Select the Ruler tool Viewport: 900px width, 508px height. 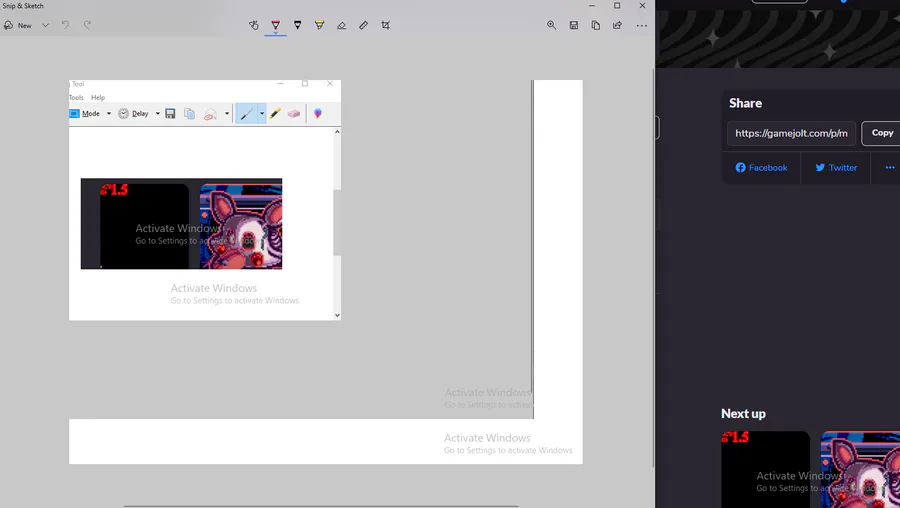(x=363, y=25)
